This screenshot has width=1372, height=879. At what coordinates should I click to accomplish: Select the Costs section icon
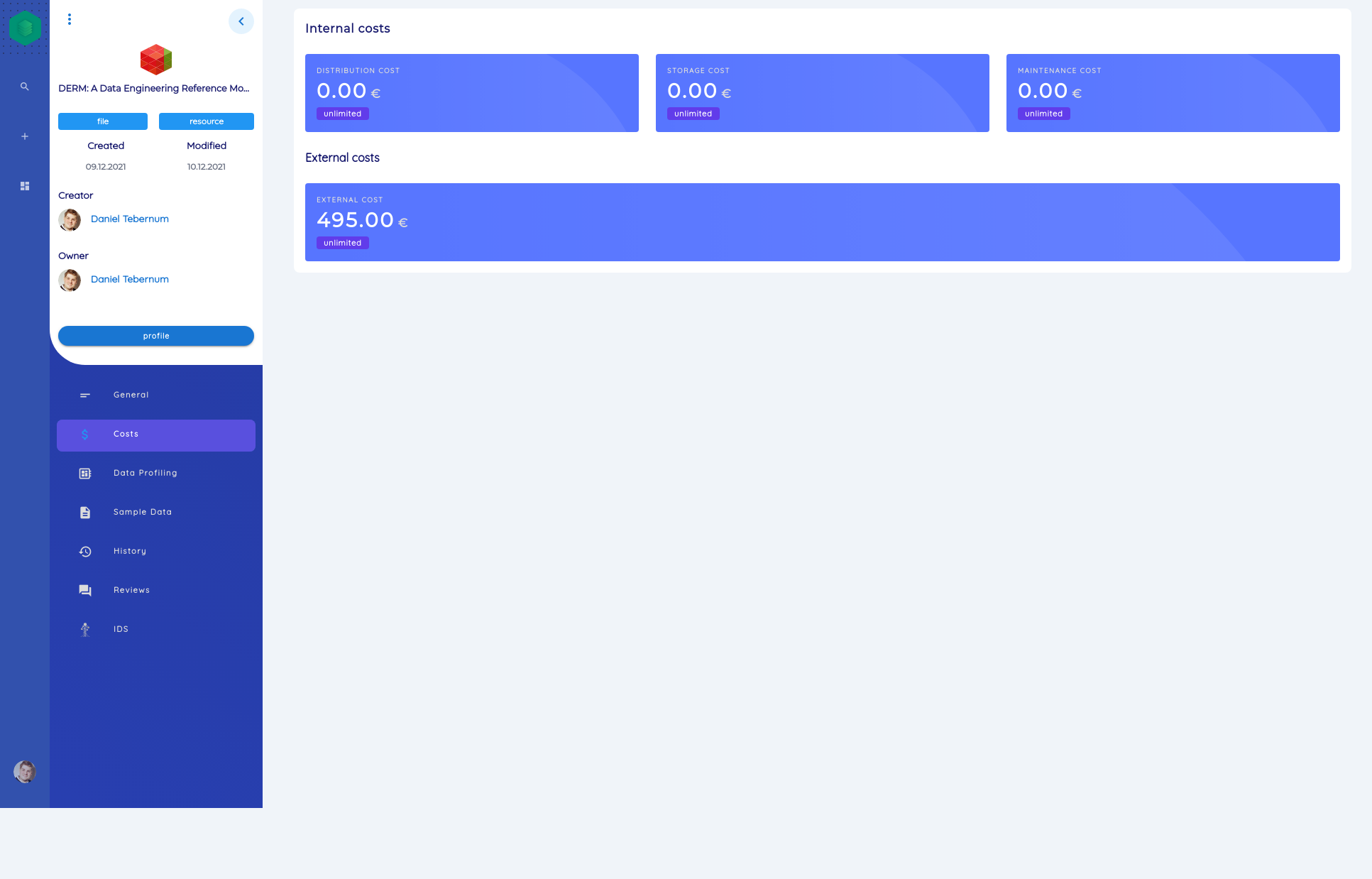click(84, 434)
